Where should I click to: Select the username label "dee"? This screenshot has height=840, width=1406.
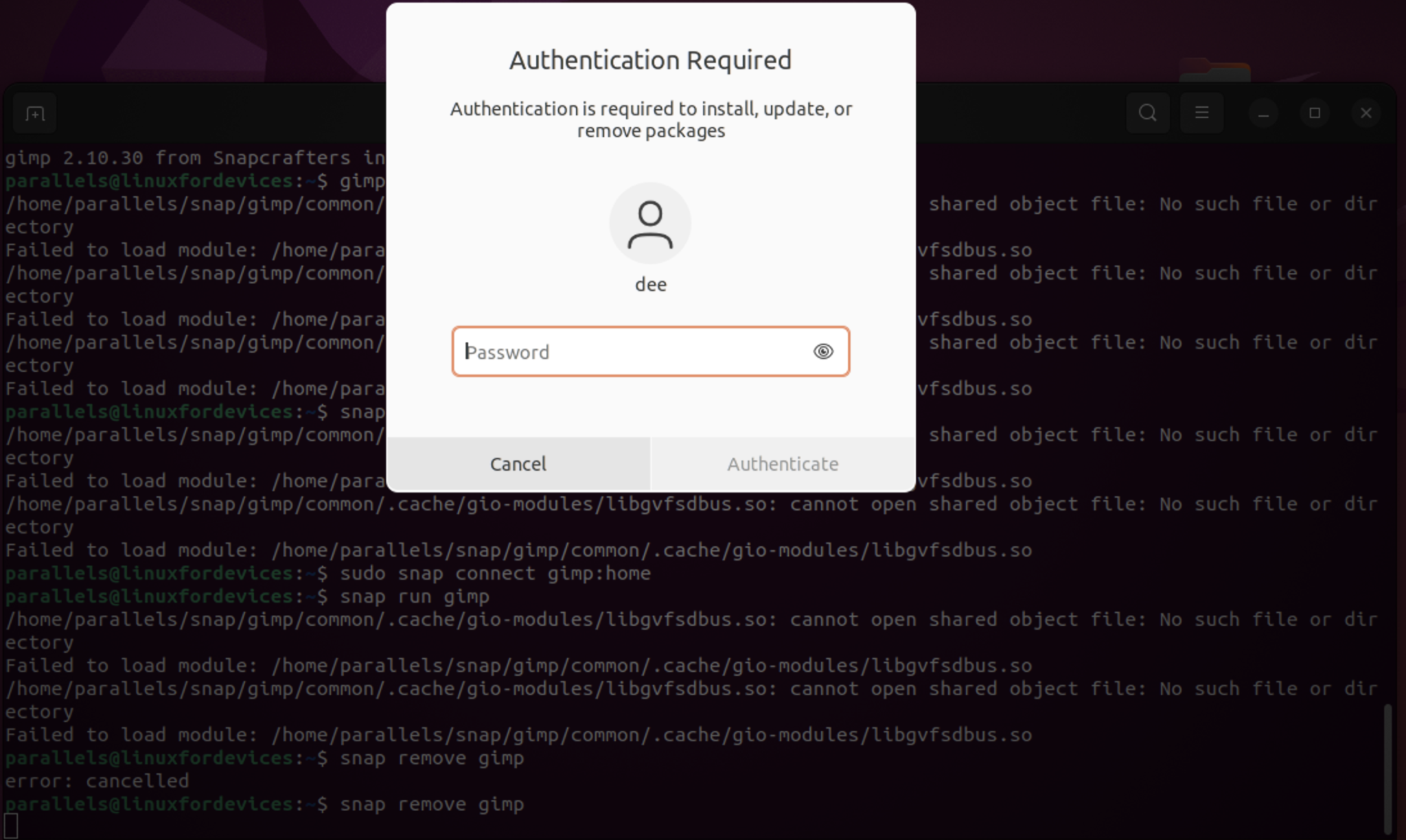[649, 283]
